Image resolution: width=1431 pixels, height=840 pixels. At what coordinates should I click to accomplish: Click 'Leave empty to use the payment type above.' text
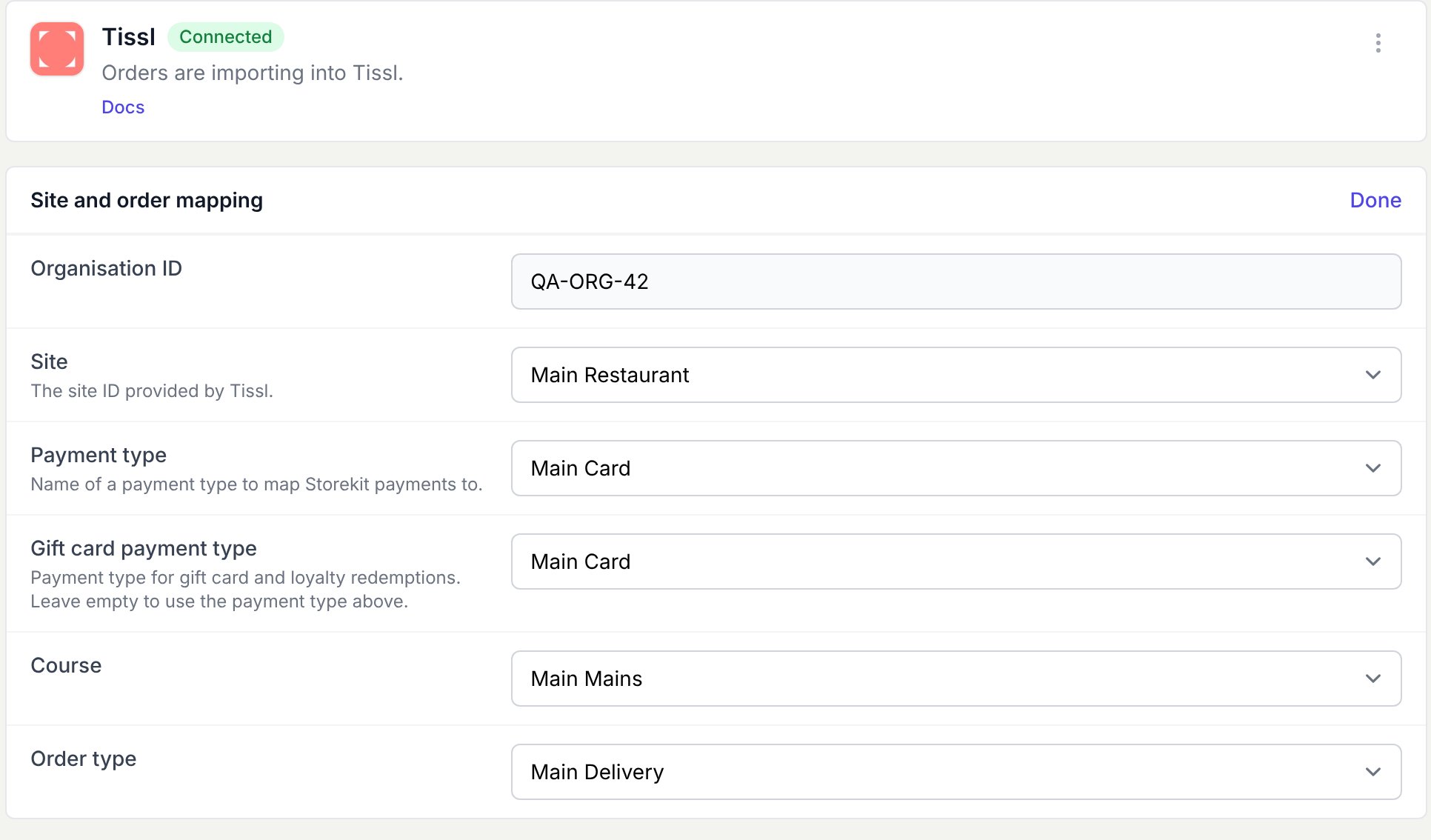pos(219,601)
